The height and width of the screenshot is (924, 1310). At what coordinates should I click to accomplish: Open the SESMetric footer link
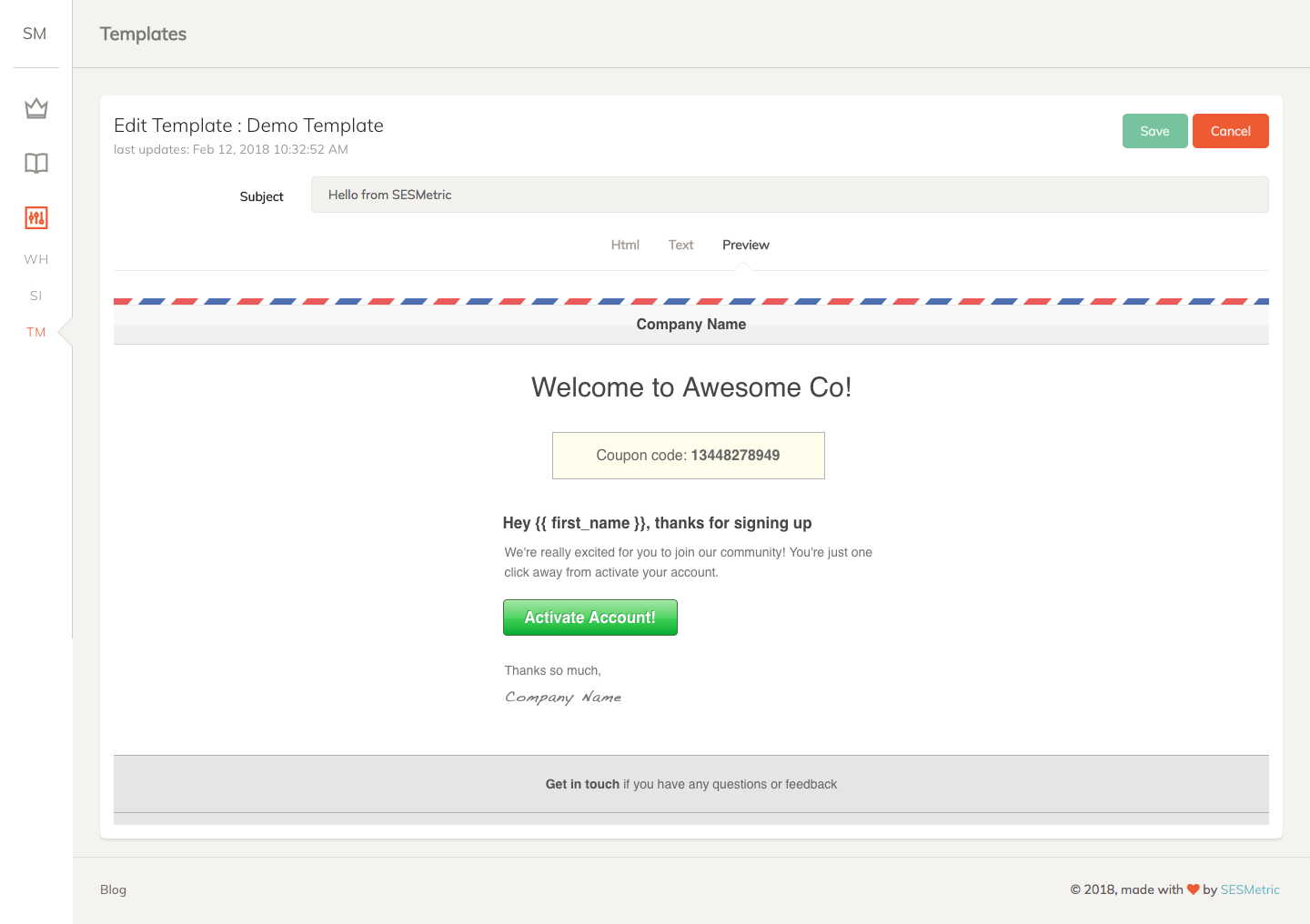pyautogui.click(x=1250, y=889)
